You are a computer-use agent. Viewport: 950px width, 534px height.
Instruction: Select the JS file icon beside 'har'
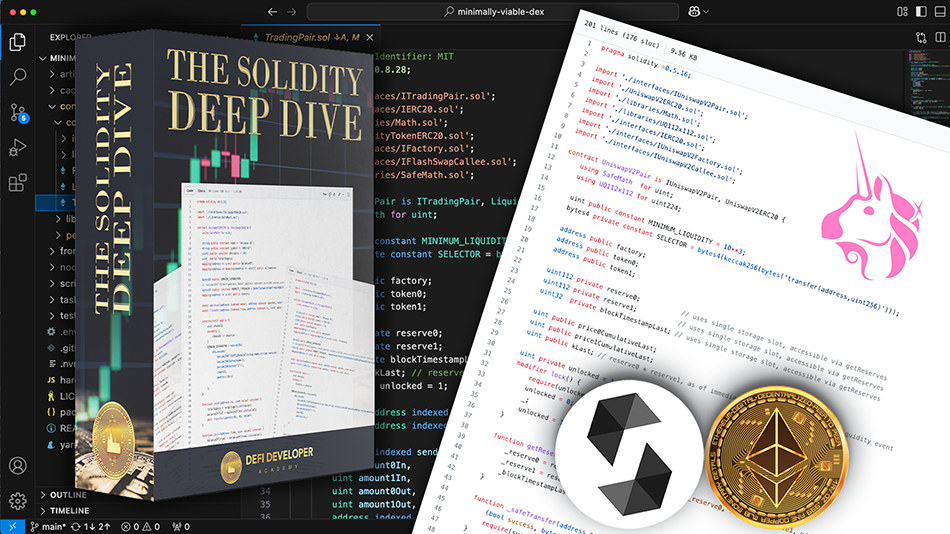coord(51,380)
